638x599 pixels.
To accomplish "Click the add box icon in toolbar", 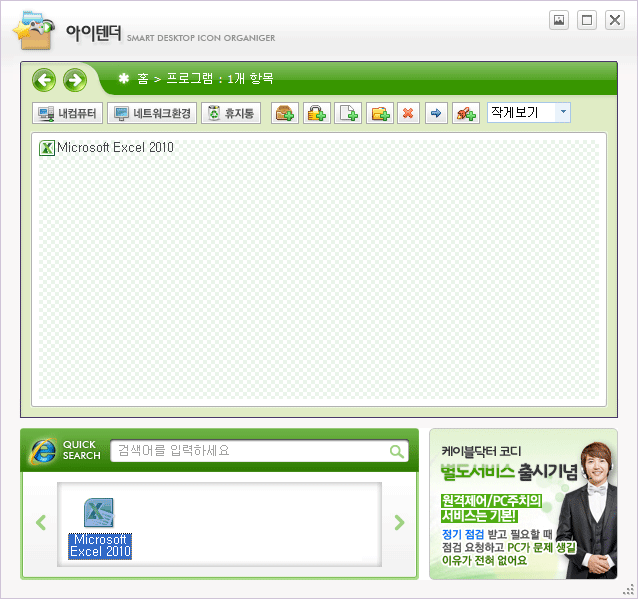I will pos(285,114).
